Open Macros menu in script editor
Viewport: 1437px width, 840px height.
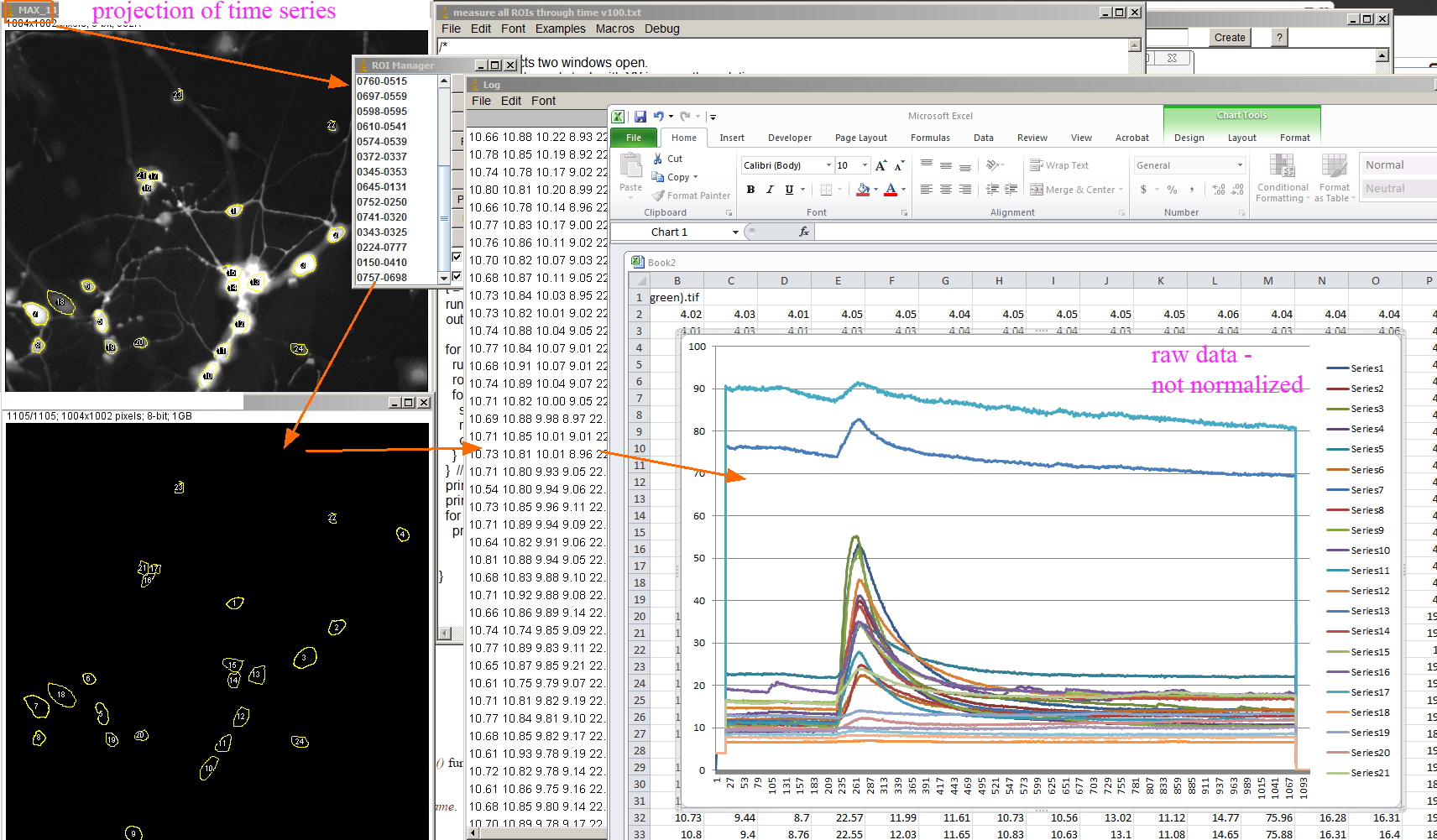pos(614,29)
